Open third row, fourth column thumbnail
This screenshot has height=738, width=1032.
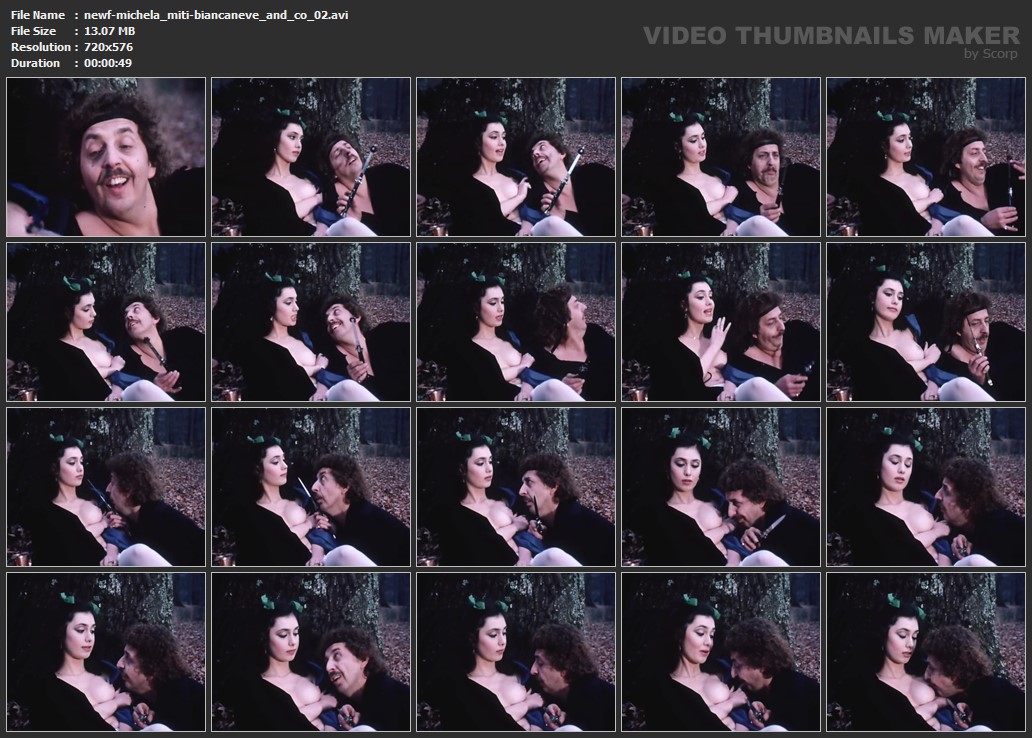(x=721, y=487)
